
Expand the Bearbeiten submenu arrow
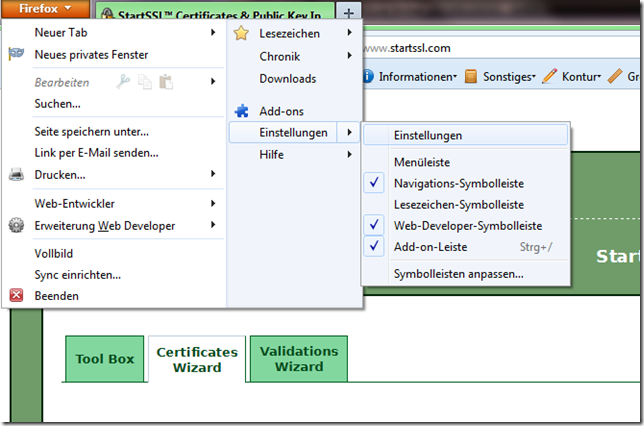(213, 81)
